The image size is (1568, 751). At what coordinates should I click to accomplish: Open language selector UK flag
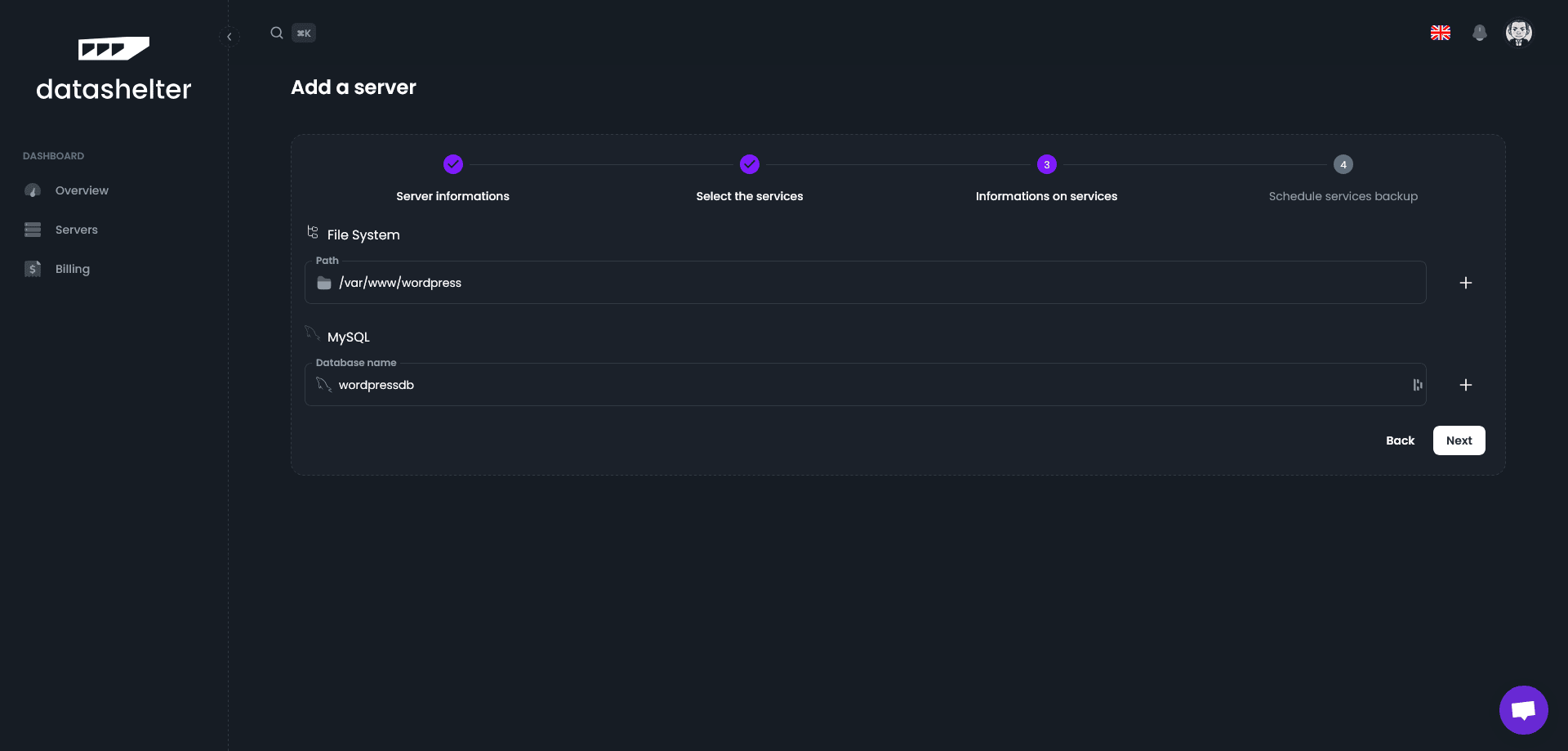[1440, 33]
